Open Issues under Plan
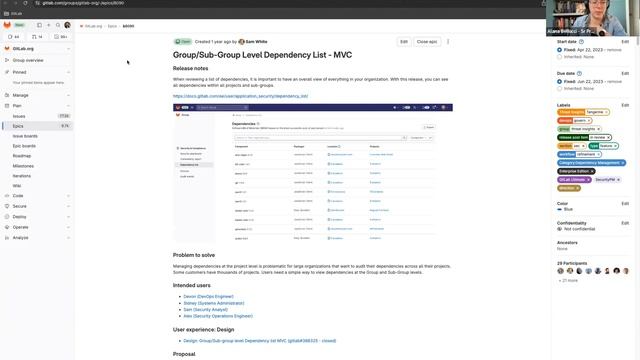The image size is (640, 360). (x=37, y=116)
